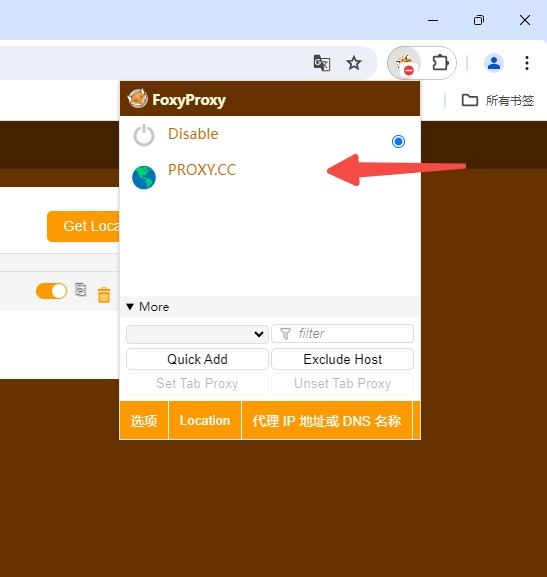The image size is (547, 577).
Task: Click the FoxyProxy extension icon in toolbar
Action: [405, 63]
